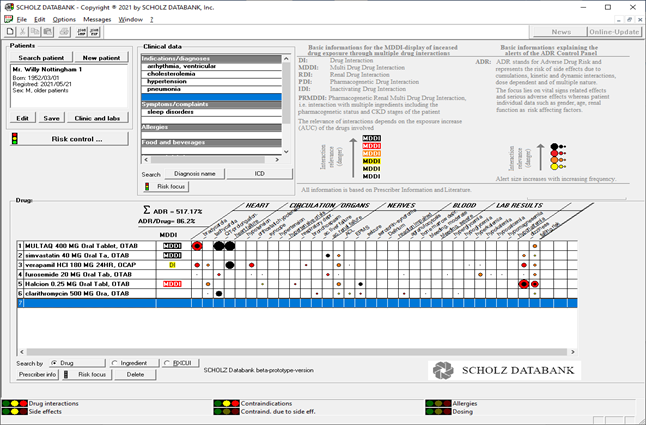The width and height of the screenshot is (646, 425).
Task: Click traffic light icon on Drug Risk focus button
Action: coord(66,374)
